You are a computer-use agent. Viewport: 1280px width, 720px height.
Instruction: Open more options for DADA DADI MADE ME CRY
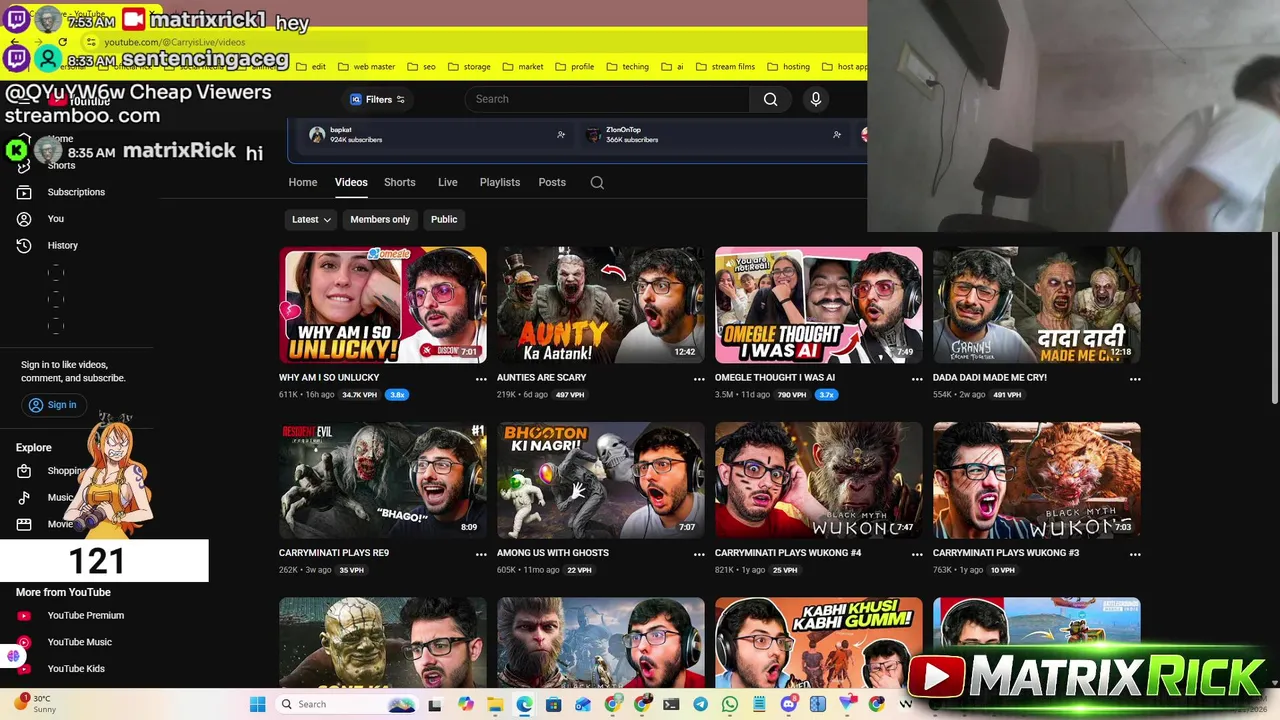click(x=1135, y=379)
